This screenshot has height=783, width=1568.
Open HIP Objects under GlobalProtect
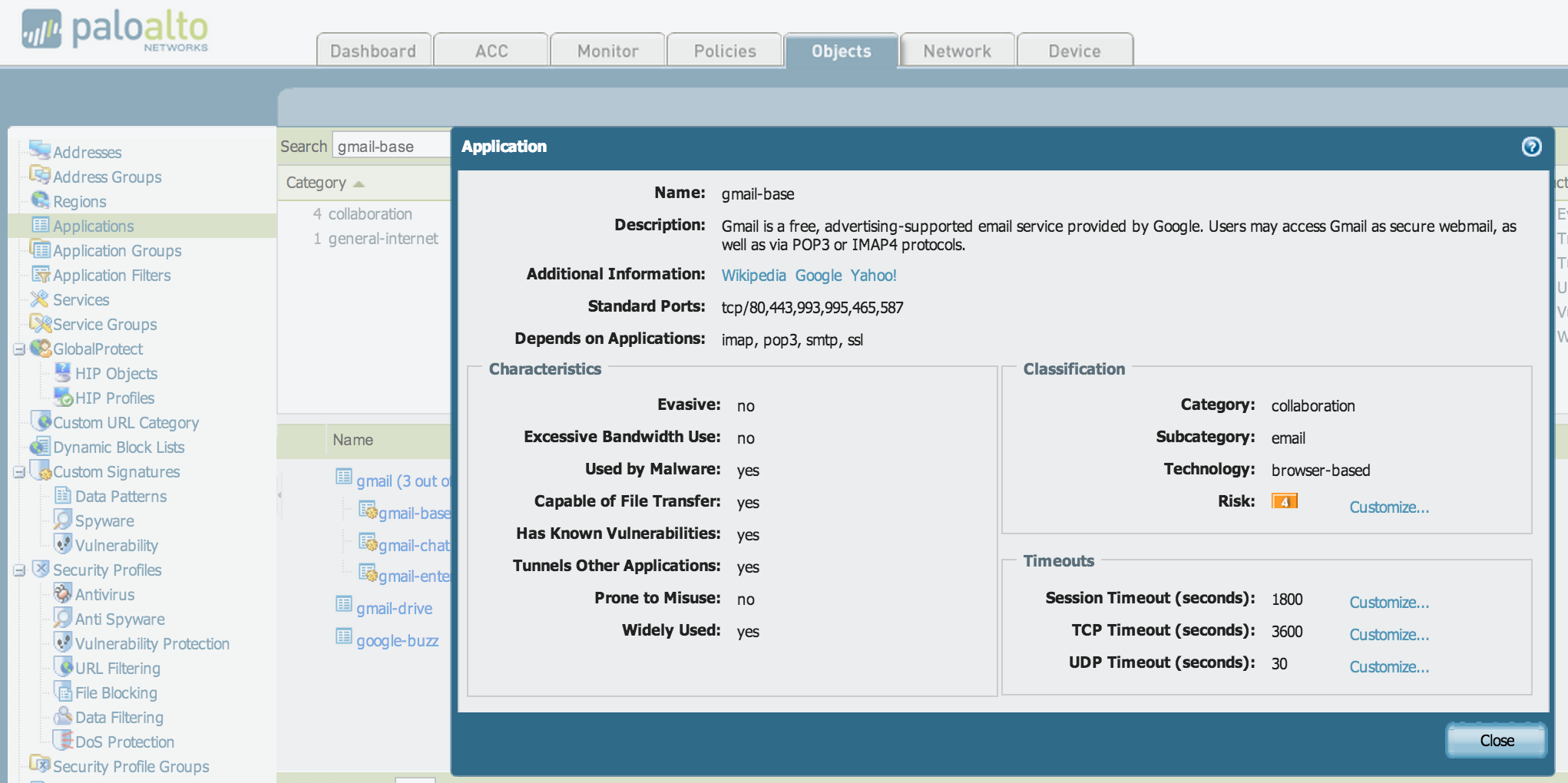click(x=117, y=373)
